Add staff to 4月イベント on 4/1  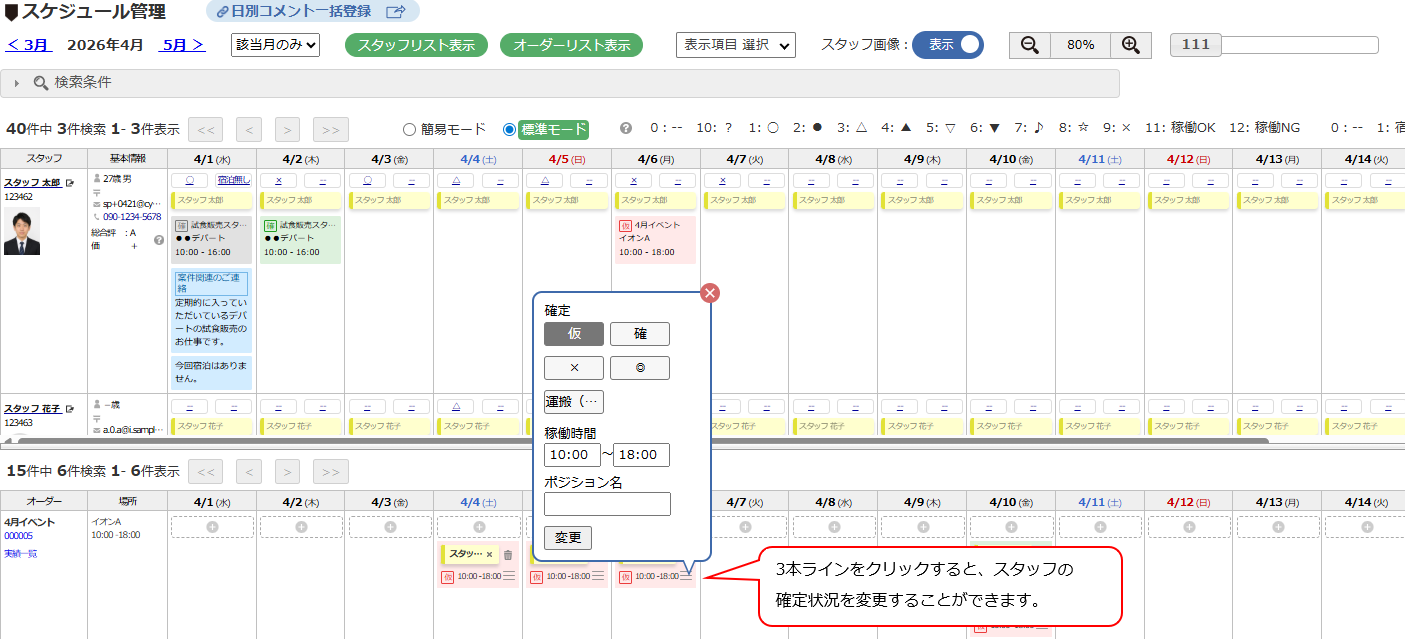211,527
